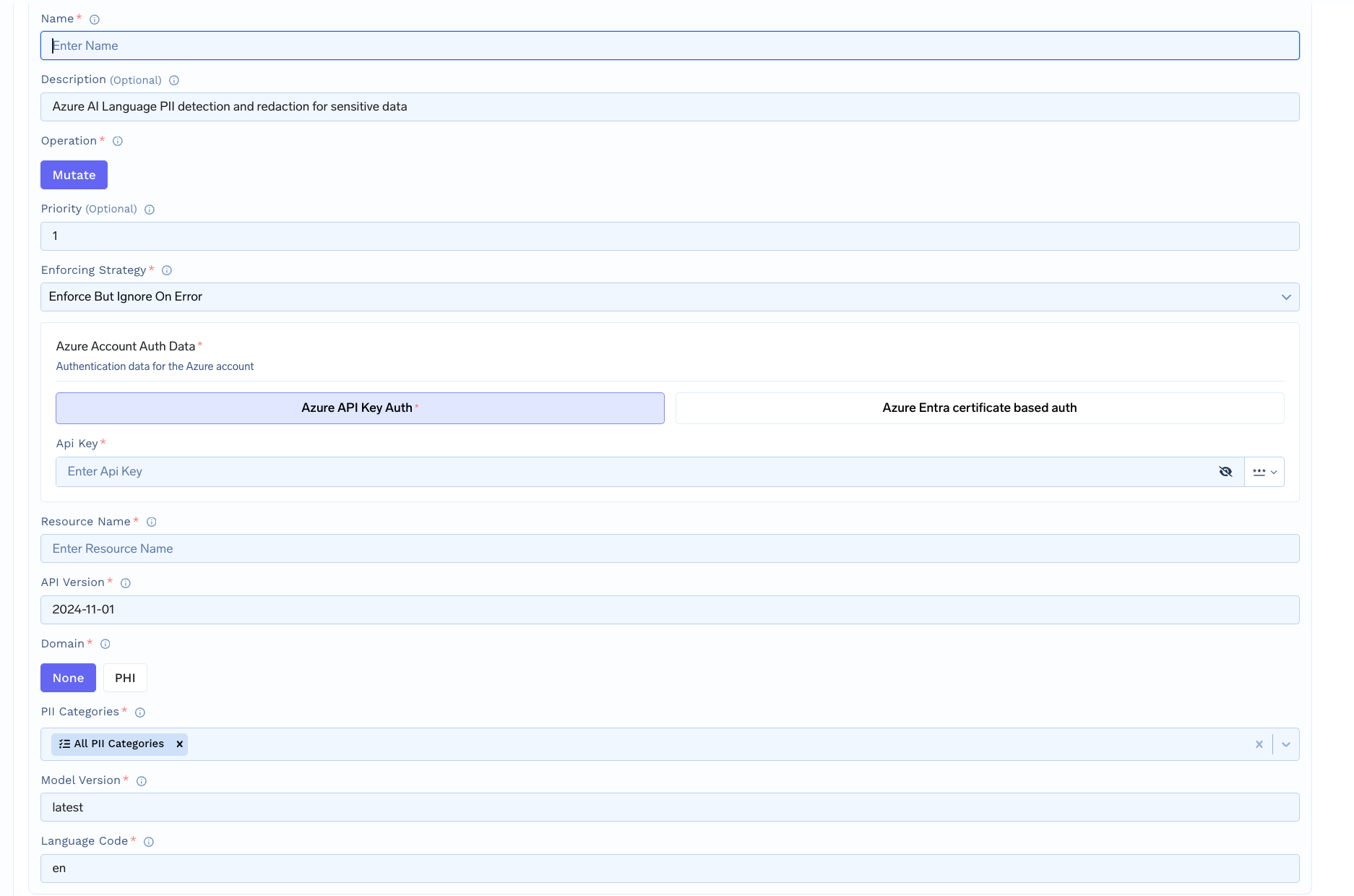1354x896 pixels.
Task: Click the info icon next to Operation
Action: [117, 141]
